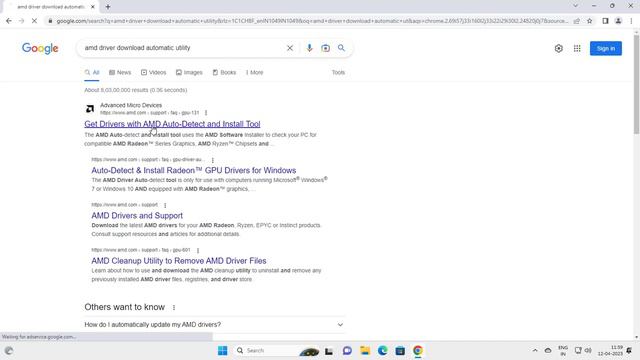
Task: Open the tab search dropdown arrow
Action: [x=576, y=6]
